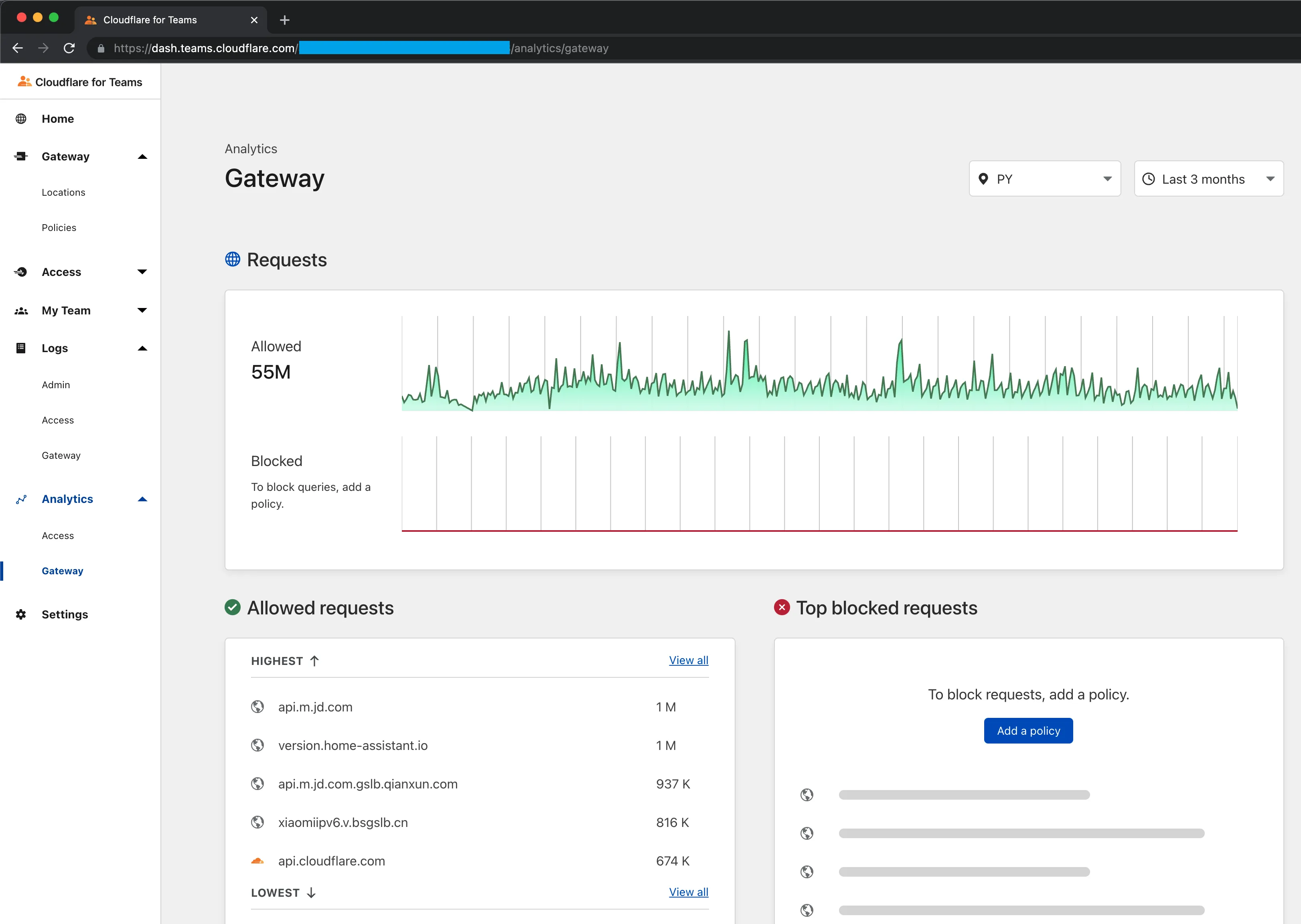Click the Analytics graph icon
Screen dimensions: 1301x924
point(21,499)
